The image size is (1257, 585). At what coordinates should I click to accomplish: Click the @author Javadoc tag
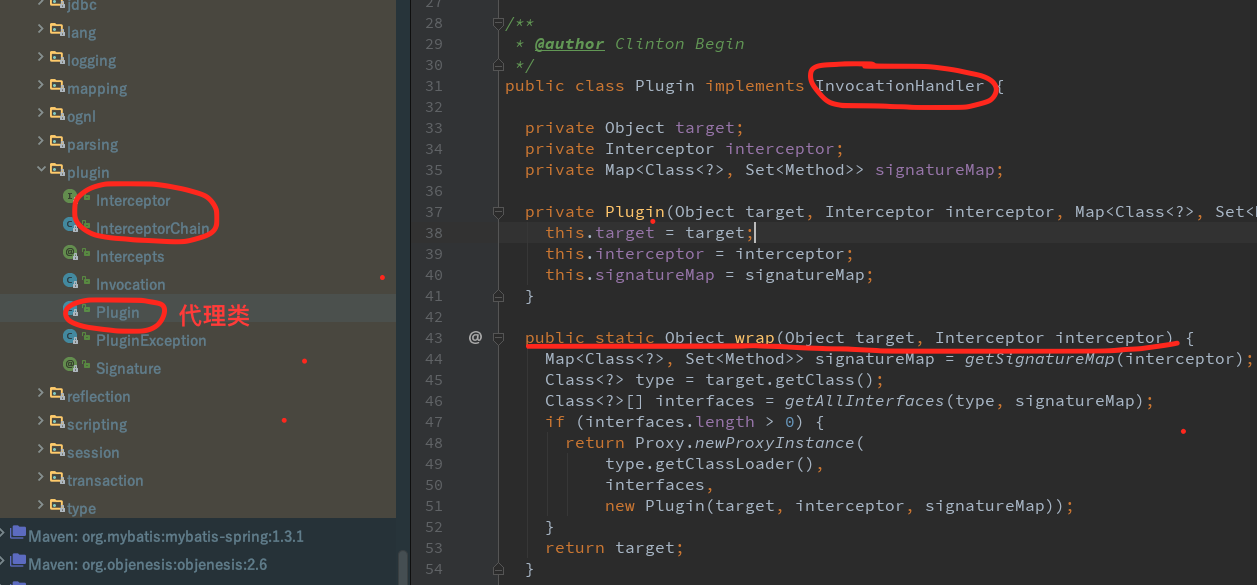(570, 44)
